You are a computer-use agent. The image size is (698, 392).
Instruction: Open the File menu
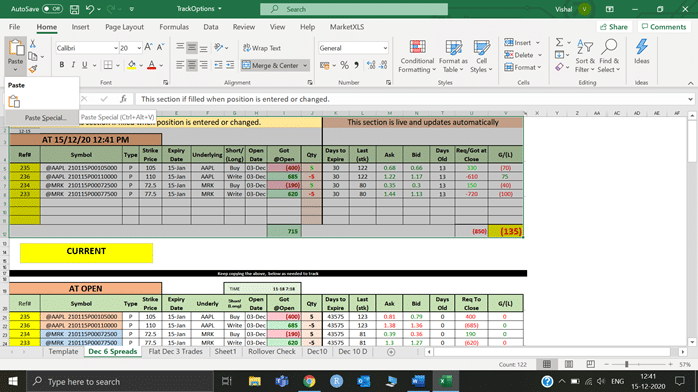pos(14,27)
